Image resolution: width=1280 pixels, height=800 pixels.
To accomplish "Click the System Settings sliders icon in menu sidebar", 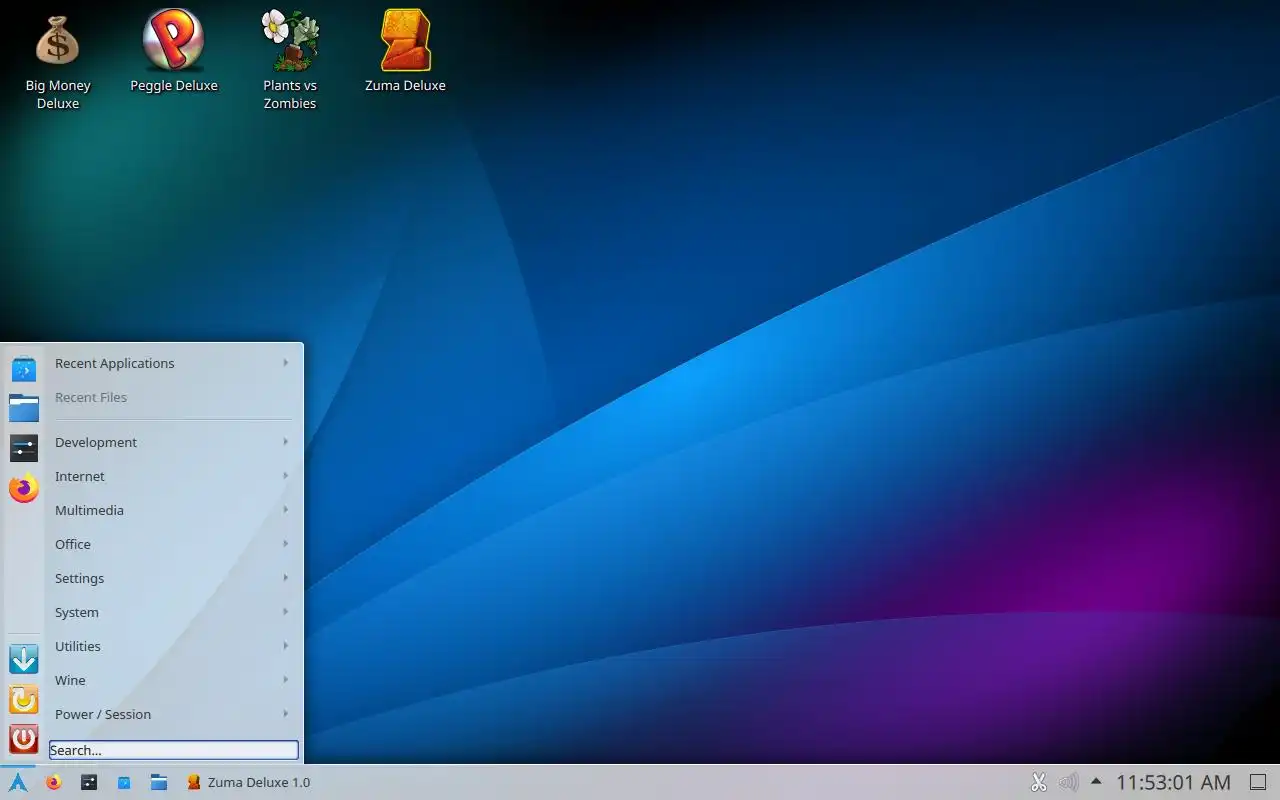I will click(x=24, y=448).
